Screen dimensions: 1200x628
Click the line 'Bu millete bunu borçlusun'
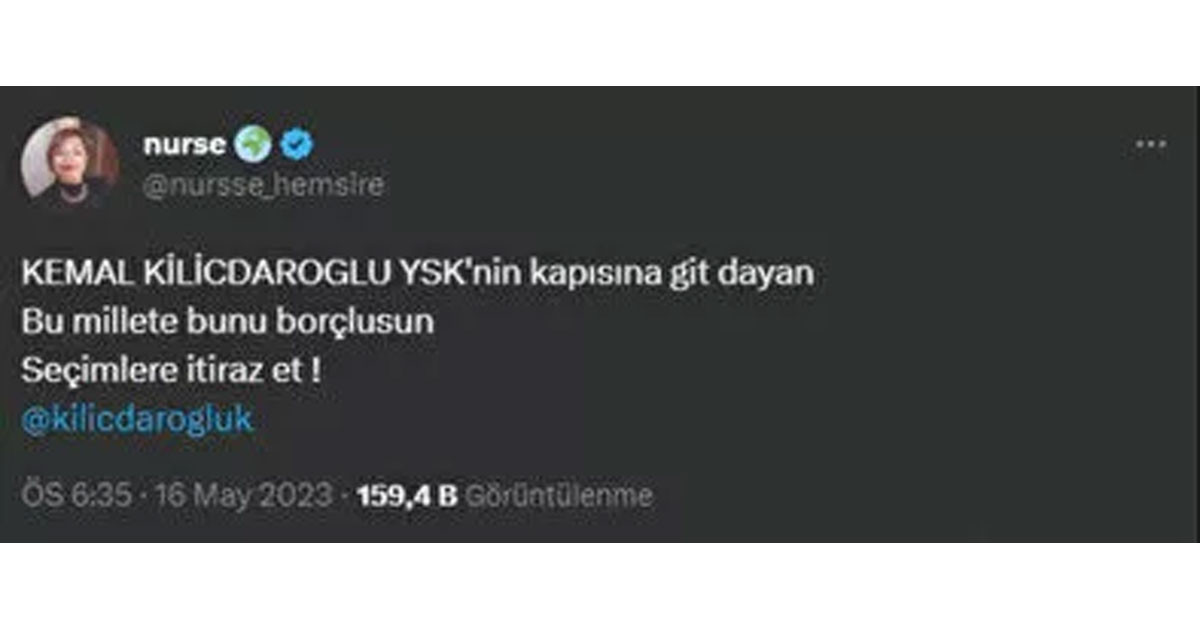(x=228, y=323)
